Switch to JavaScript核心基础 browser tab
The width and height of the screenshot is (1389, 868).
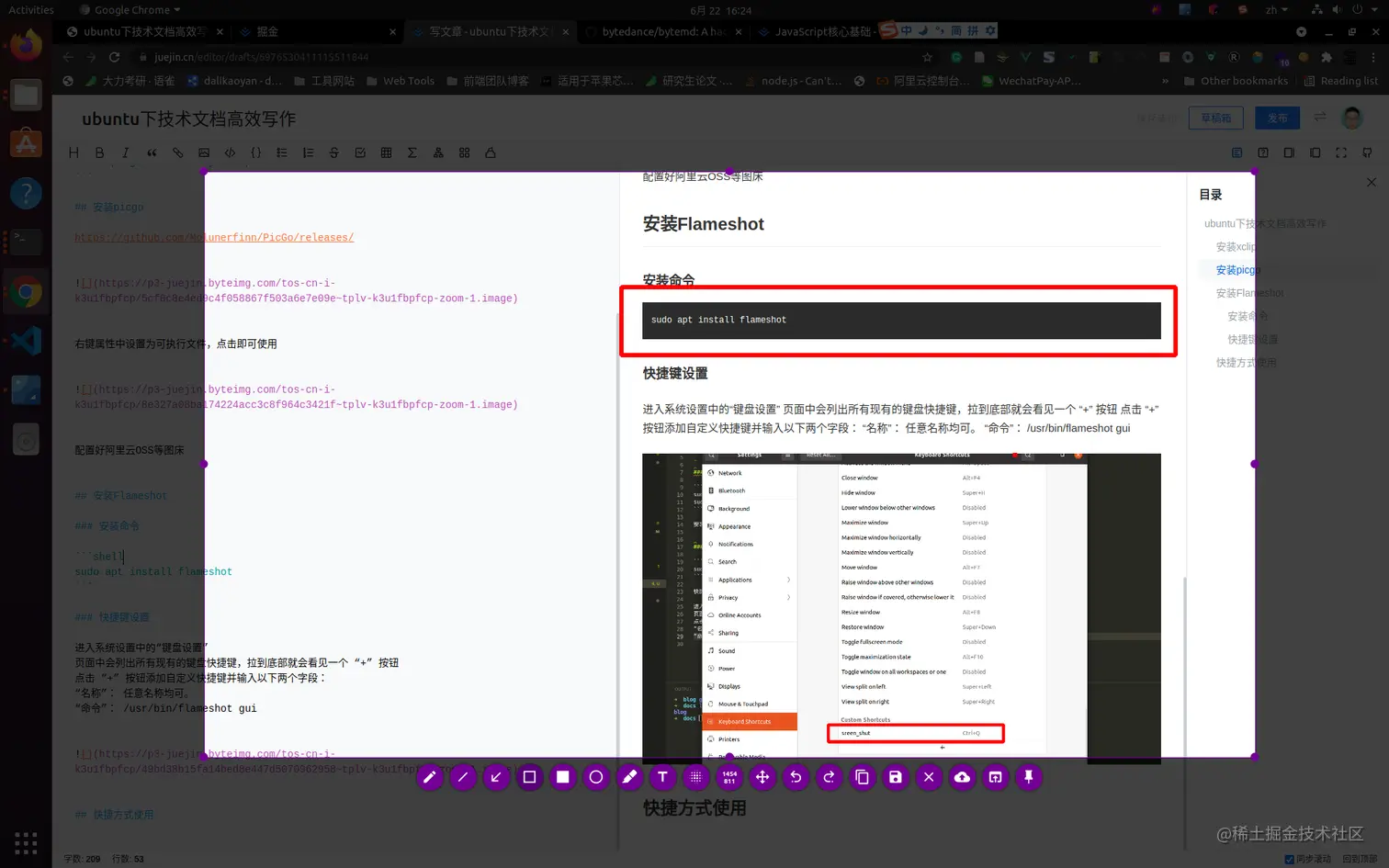[822, 31]
